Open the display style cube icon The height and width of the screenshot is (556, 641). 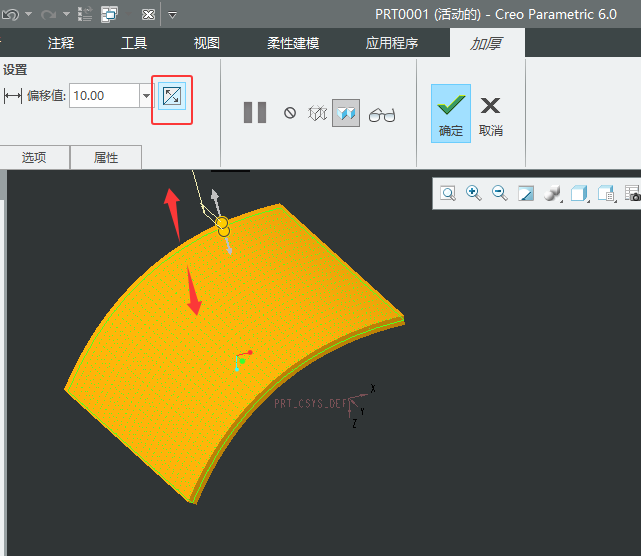[579, 193]
